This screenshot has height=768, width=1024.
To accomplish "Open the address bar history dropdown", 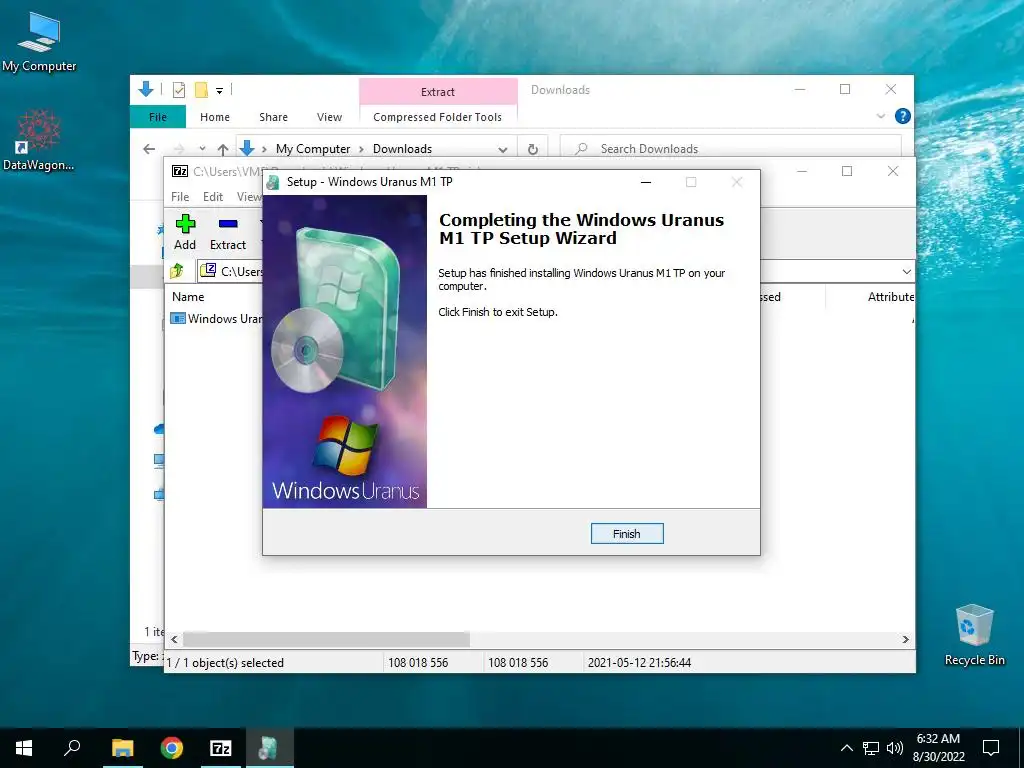I will coord(502,149).
